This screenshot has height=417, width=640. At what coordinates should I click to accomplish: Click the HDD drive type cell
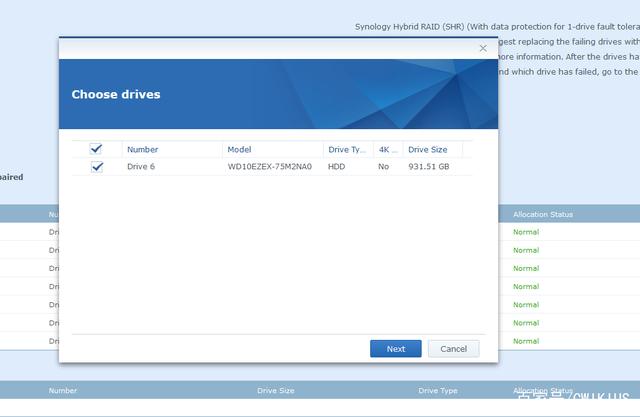coord(337,167)
